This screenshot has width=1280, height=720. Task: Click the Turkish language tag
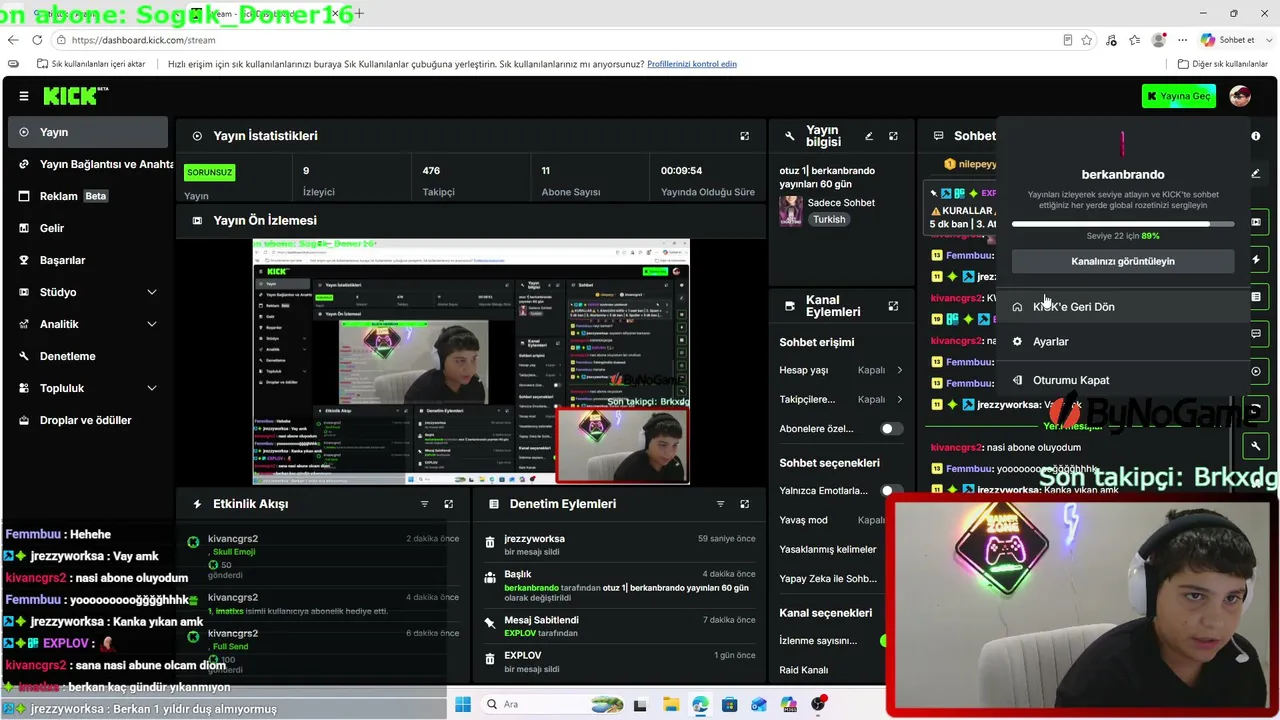(x=829, y=219)
